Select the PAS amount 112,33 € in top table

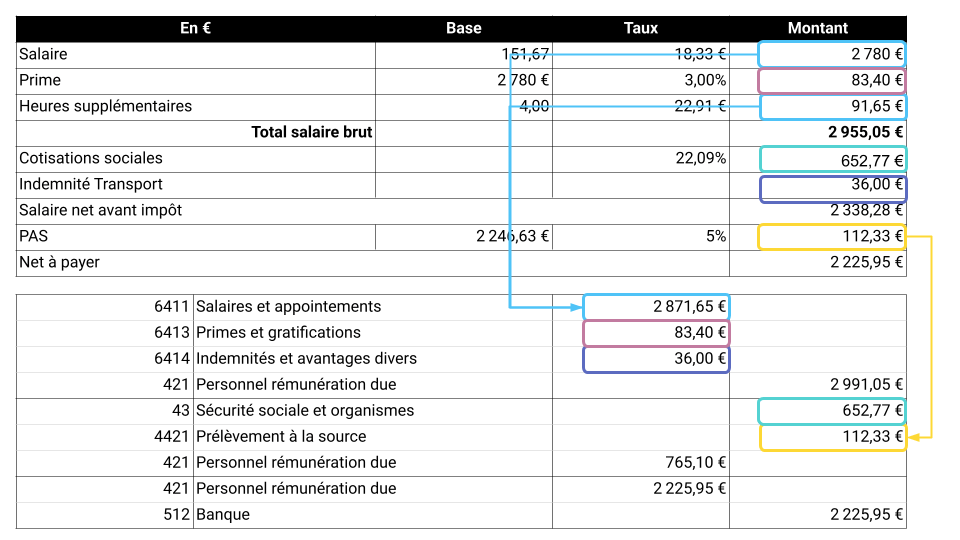coord(832,237)
